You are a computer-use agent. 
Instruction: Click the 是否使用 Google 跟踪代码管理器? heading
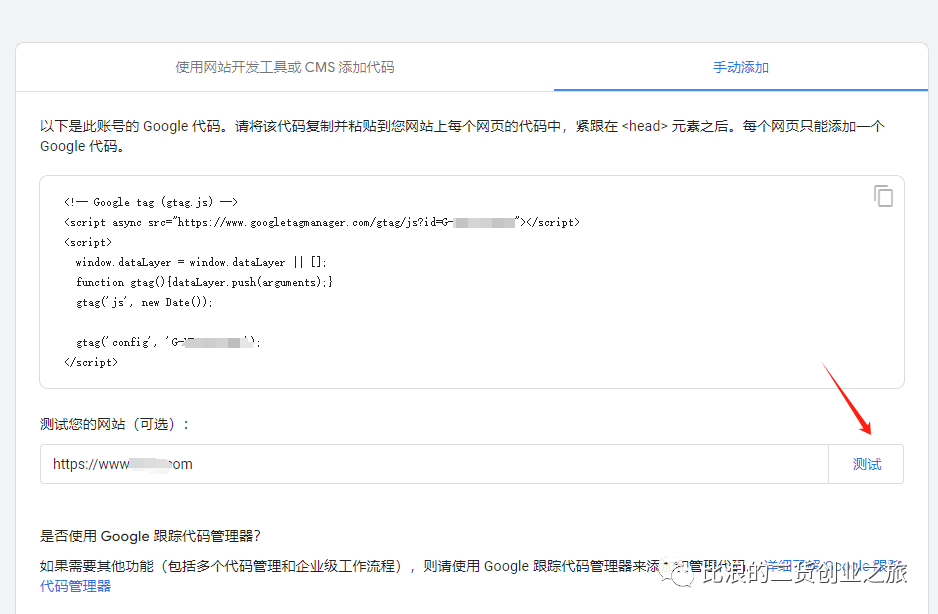(x=150, y=536)
